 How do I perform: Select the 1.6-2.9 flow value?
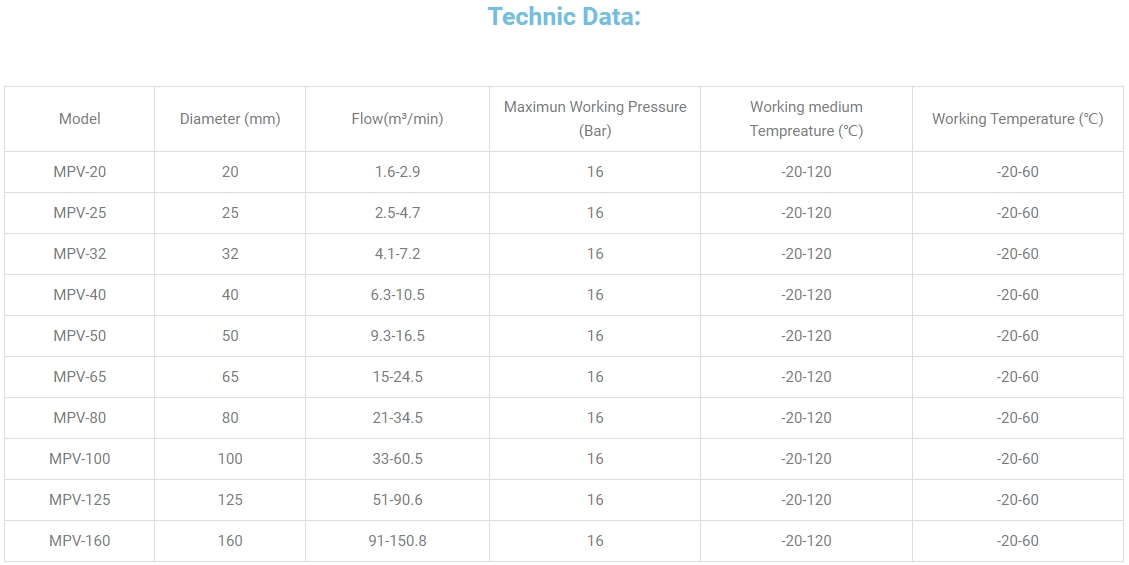[397, 172]
